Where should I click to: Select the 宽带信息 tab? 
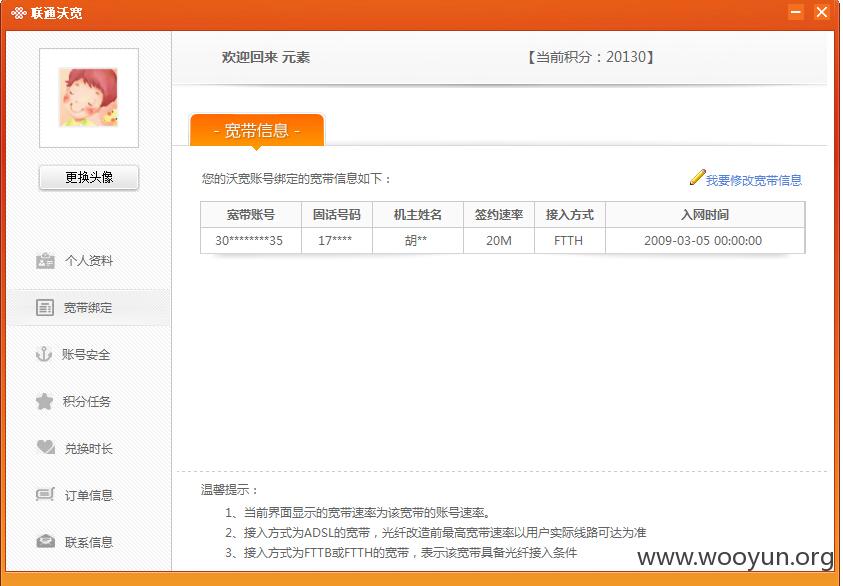coord(257,130)
